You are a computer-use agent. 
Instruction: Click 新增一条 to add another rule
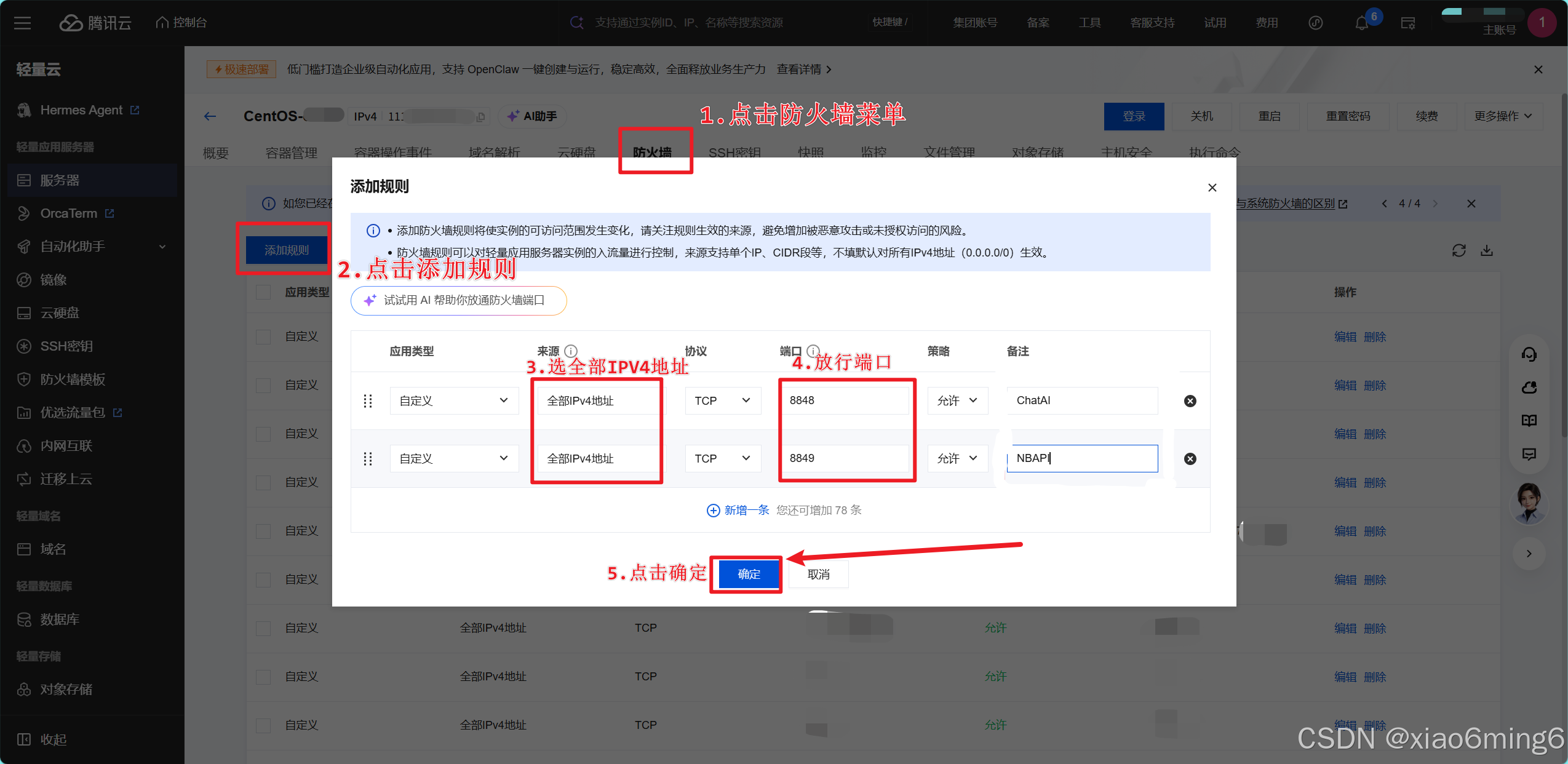[x=738, y=511]
